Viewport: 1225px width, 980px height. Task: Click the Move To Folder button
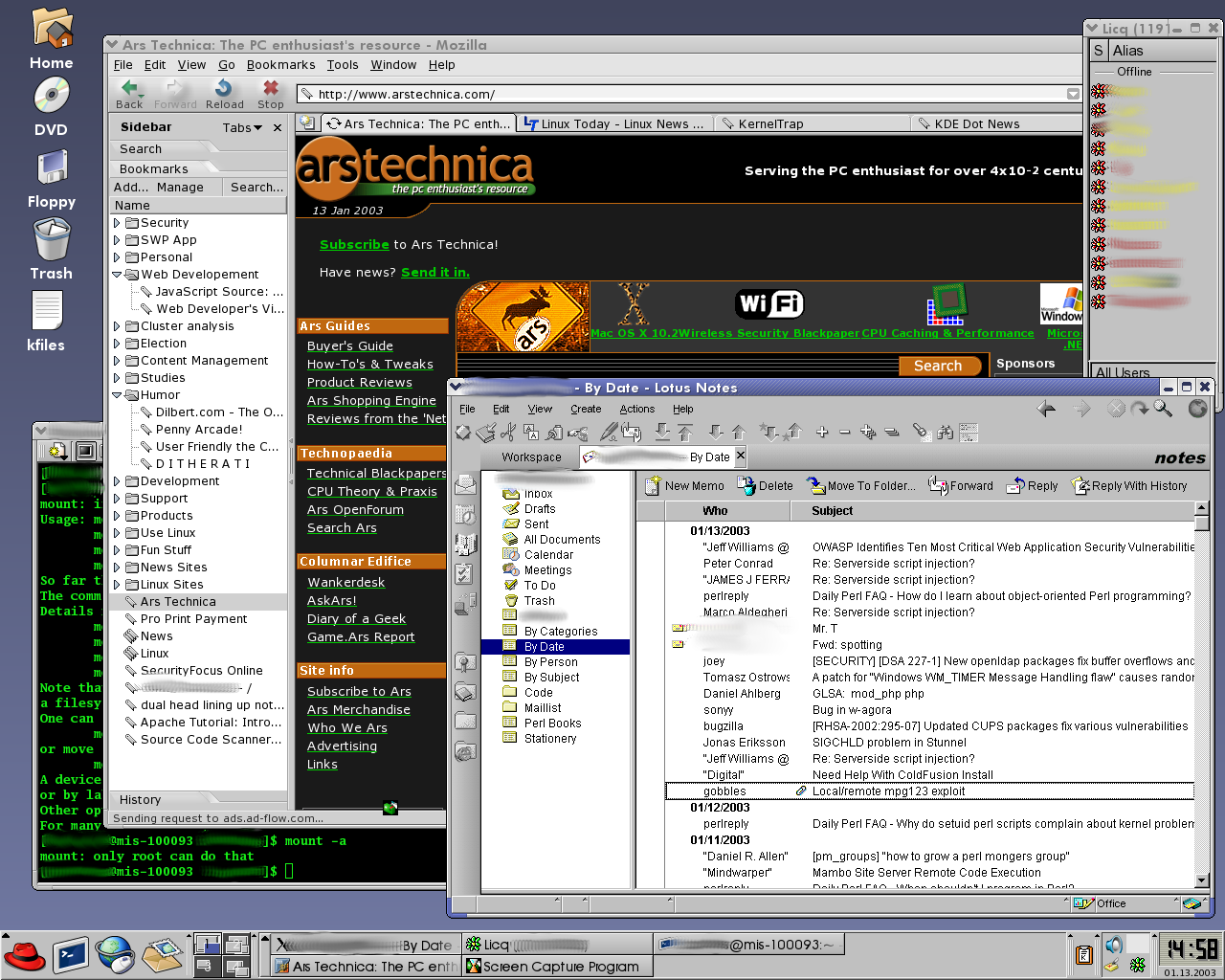pyautogui.click(x=860, y=486)
